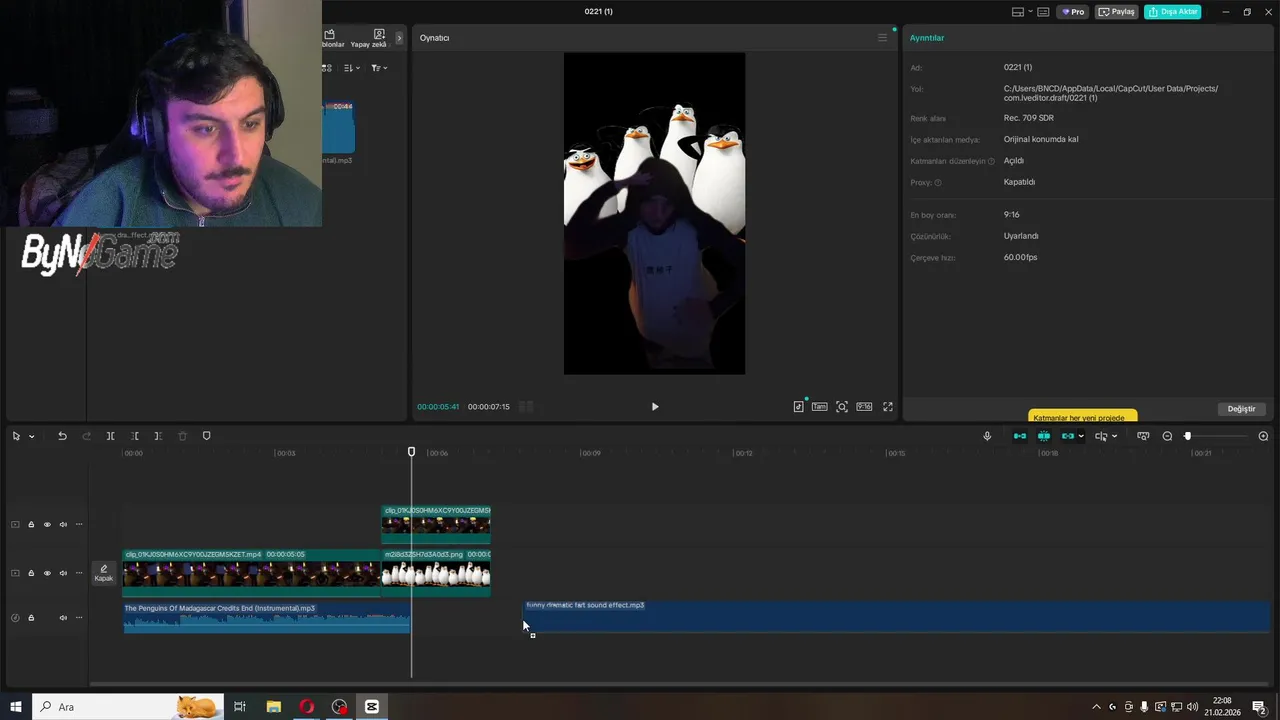
Task: Open audio track more options
Action: point(79,618)
